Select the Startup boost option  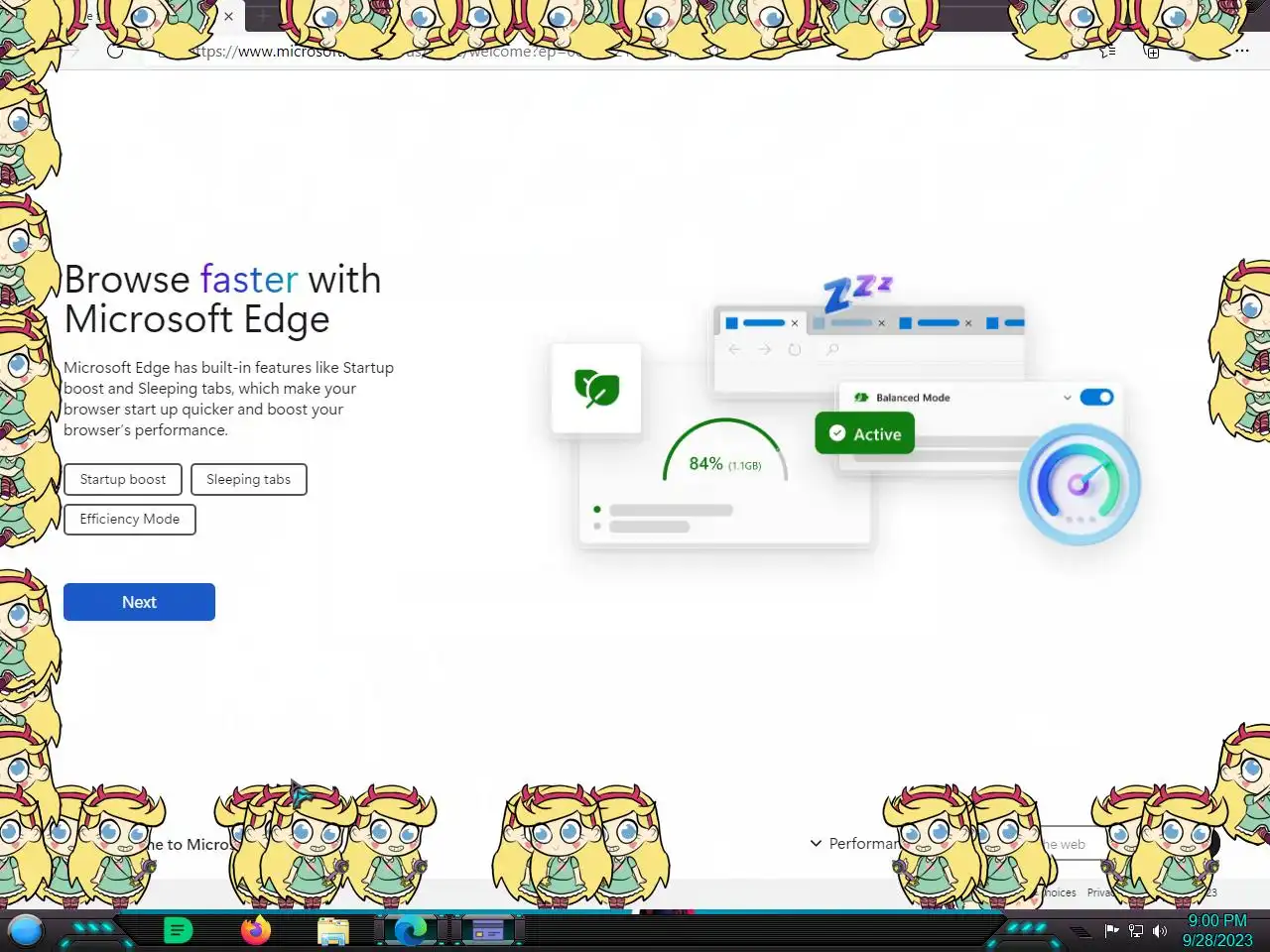[123, 479]
